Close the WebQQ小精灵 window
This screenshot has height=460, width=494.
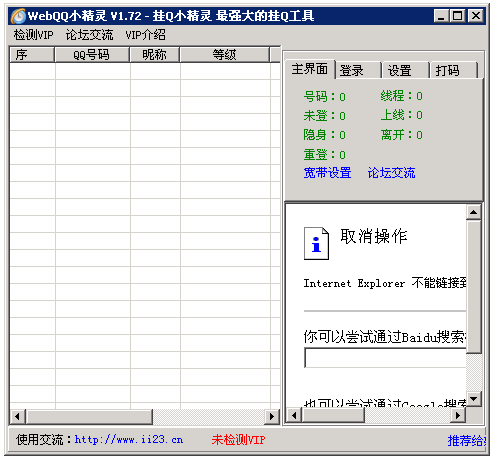476,16
